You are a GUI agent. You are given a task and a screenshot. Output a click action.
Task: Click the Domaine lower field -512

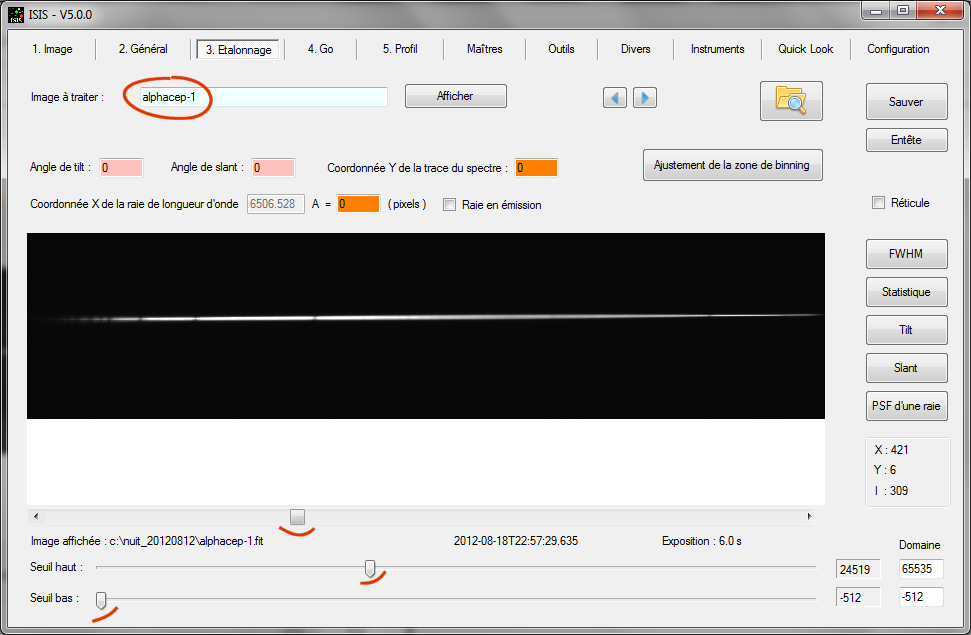click(921, 597)
